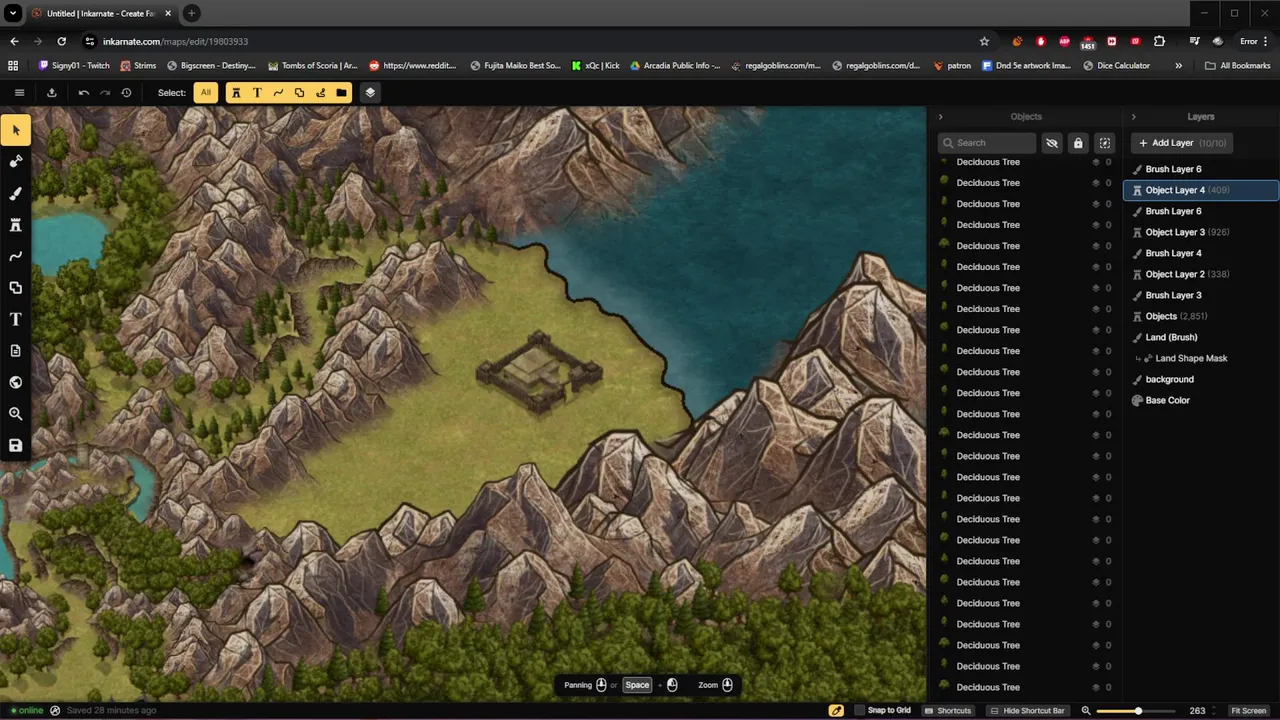Open the globe map settings tool
The height and width of the screenshot is (720, 1280).
click(15, 382)
